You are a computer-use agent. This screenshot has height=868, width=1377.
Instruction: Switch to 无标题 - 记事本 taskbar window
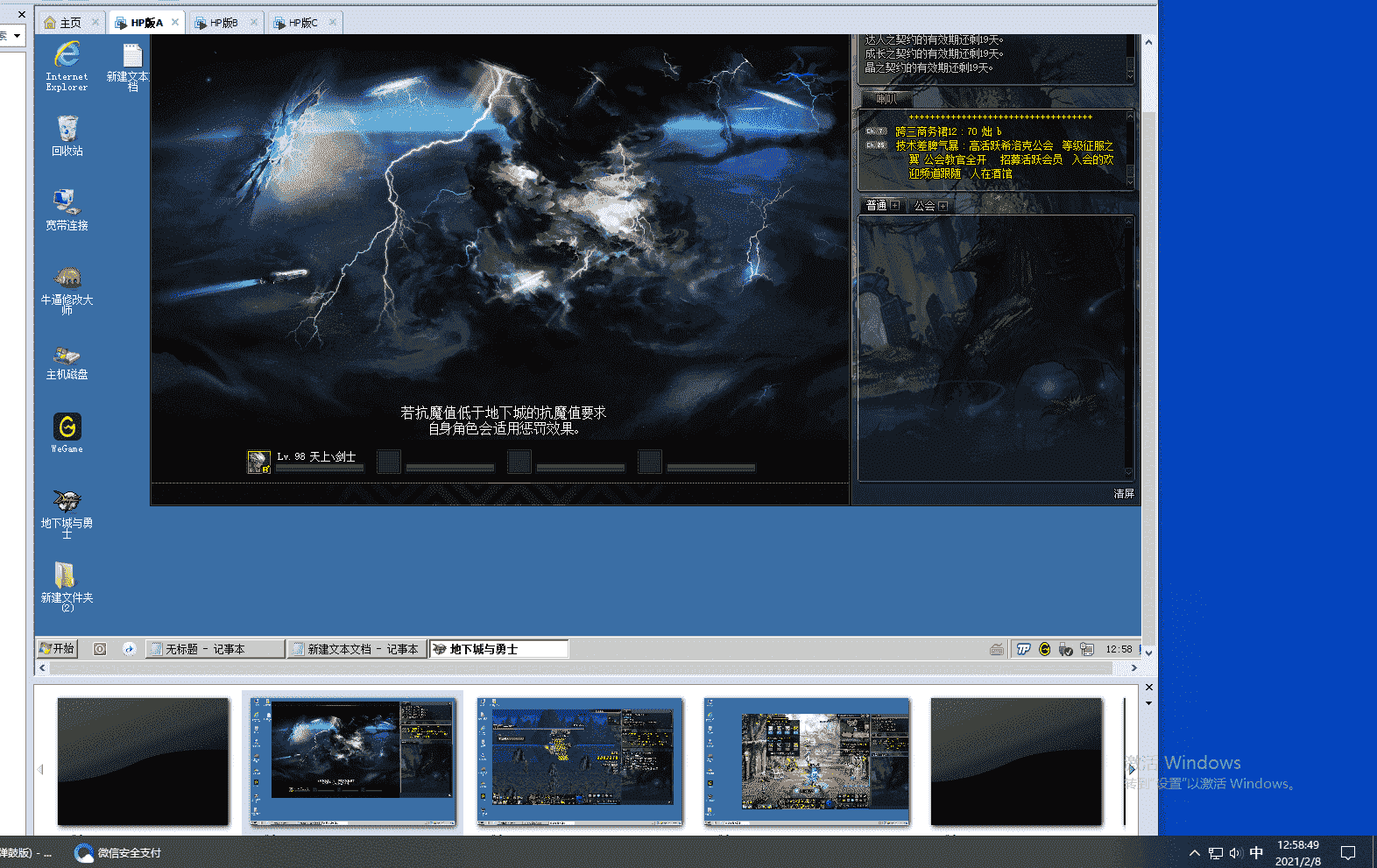click(x=215, y=649)
